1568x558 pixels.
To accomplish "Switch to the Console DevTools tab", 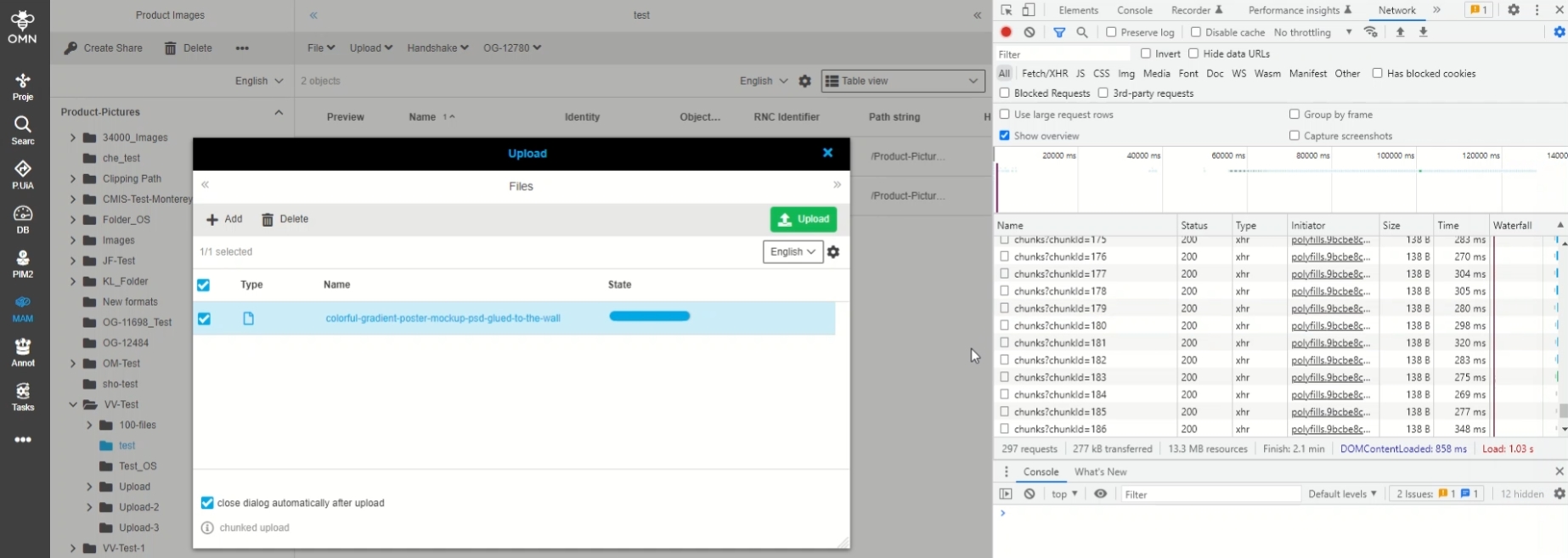I will [1135, 10].
